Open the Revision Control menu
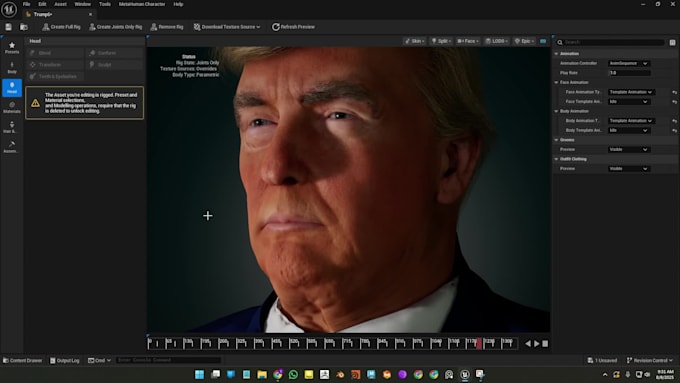Viewport: 680px width, 383px height. pyautogui.click(x=650, y=360)
